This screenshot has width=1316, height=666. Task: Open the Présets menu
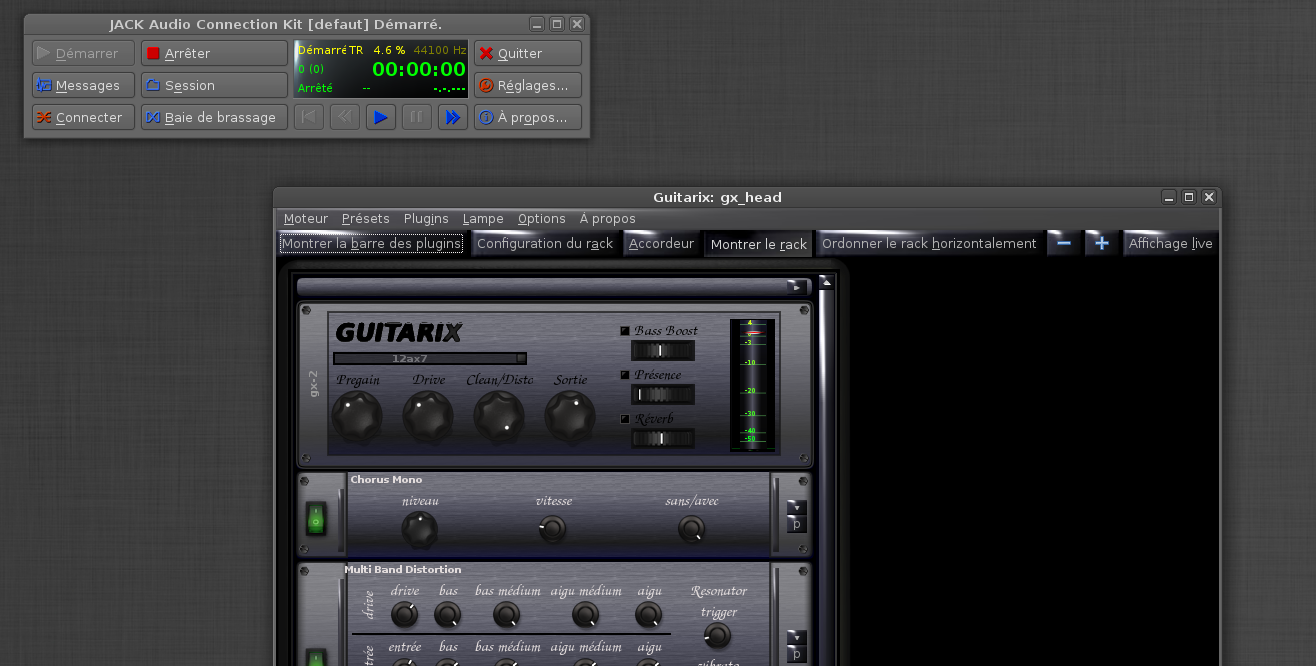[365, 219]
